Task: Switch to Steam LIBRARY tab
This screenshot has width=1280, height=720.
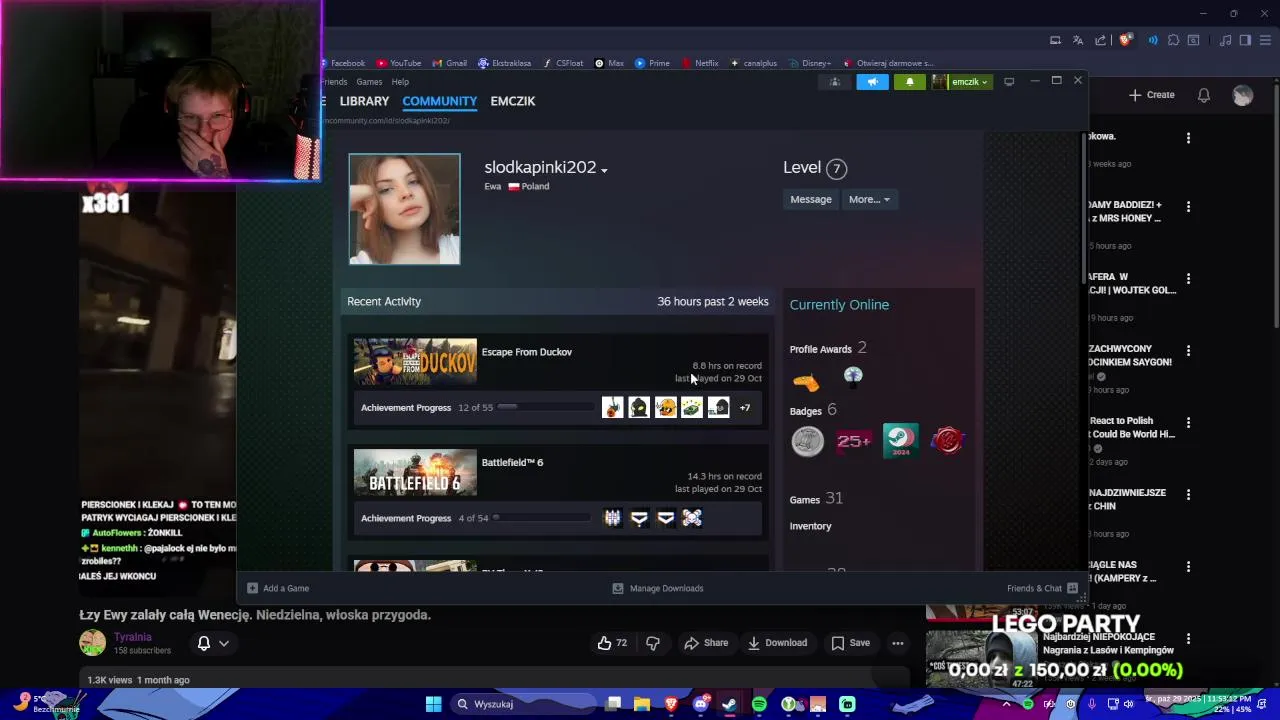Action: [364, 101]
